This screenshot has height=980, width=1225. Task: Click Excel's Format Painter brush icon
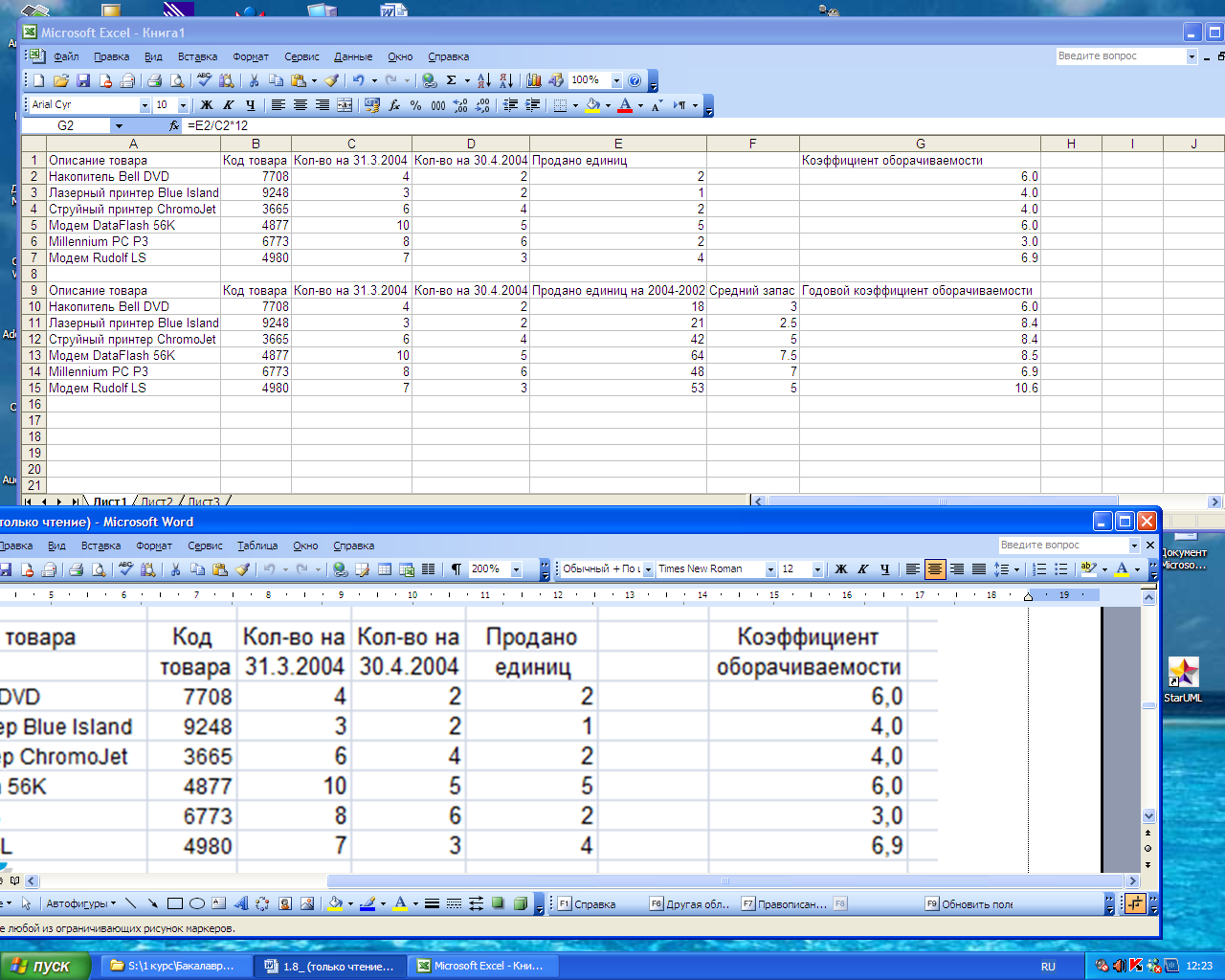(331, 80)
